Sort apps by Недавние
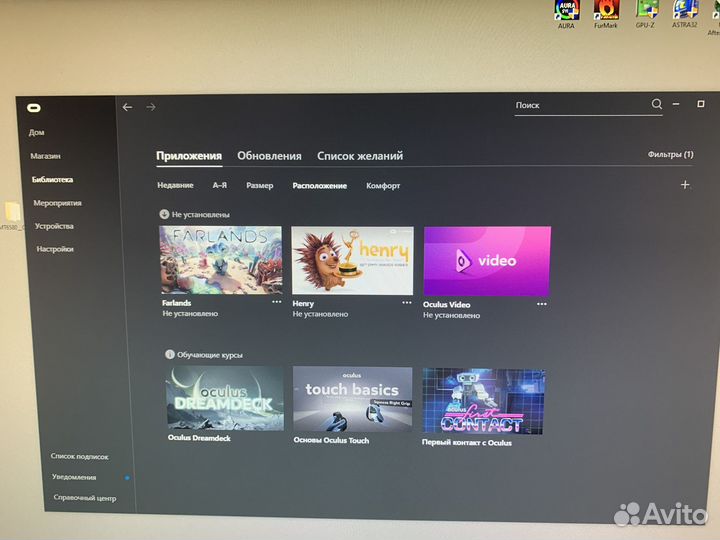Image resolution: width=720 pixels, height=540 pixels. click(175, 185)
